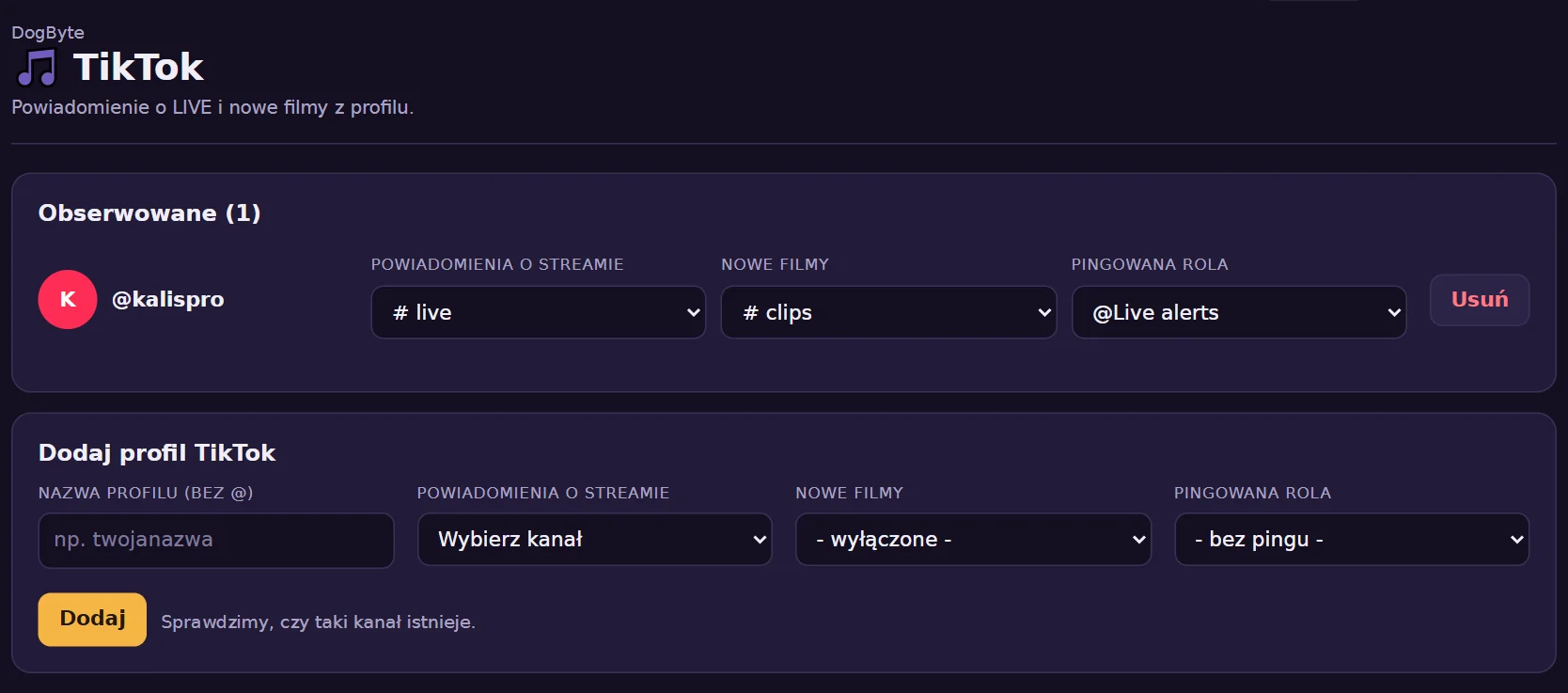The width and height of the screenshot is (1568, 693).
Task: Click the 'Sprawdzimy, czy taki kanał istnieje' hint
Action: click(x=319, y=622)
